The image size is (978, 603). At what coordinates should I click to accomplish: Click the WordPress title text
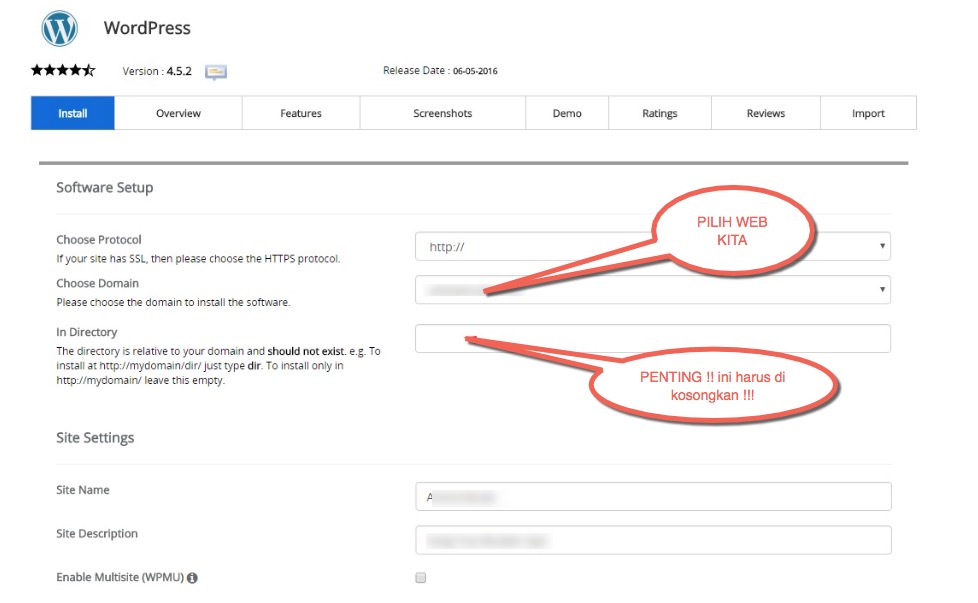point(147,28)
